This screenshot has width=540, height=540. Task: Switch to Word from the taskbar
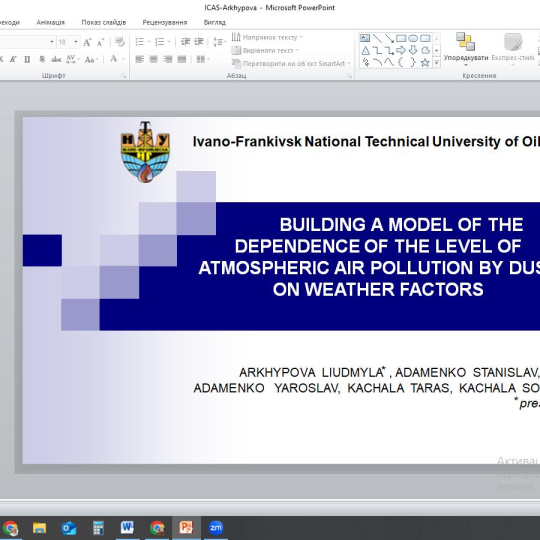click(x=127, y=528)
